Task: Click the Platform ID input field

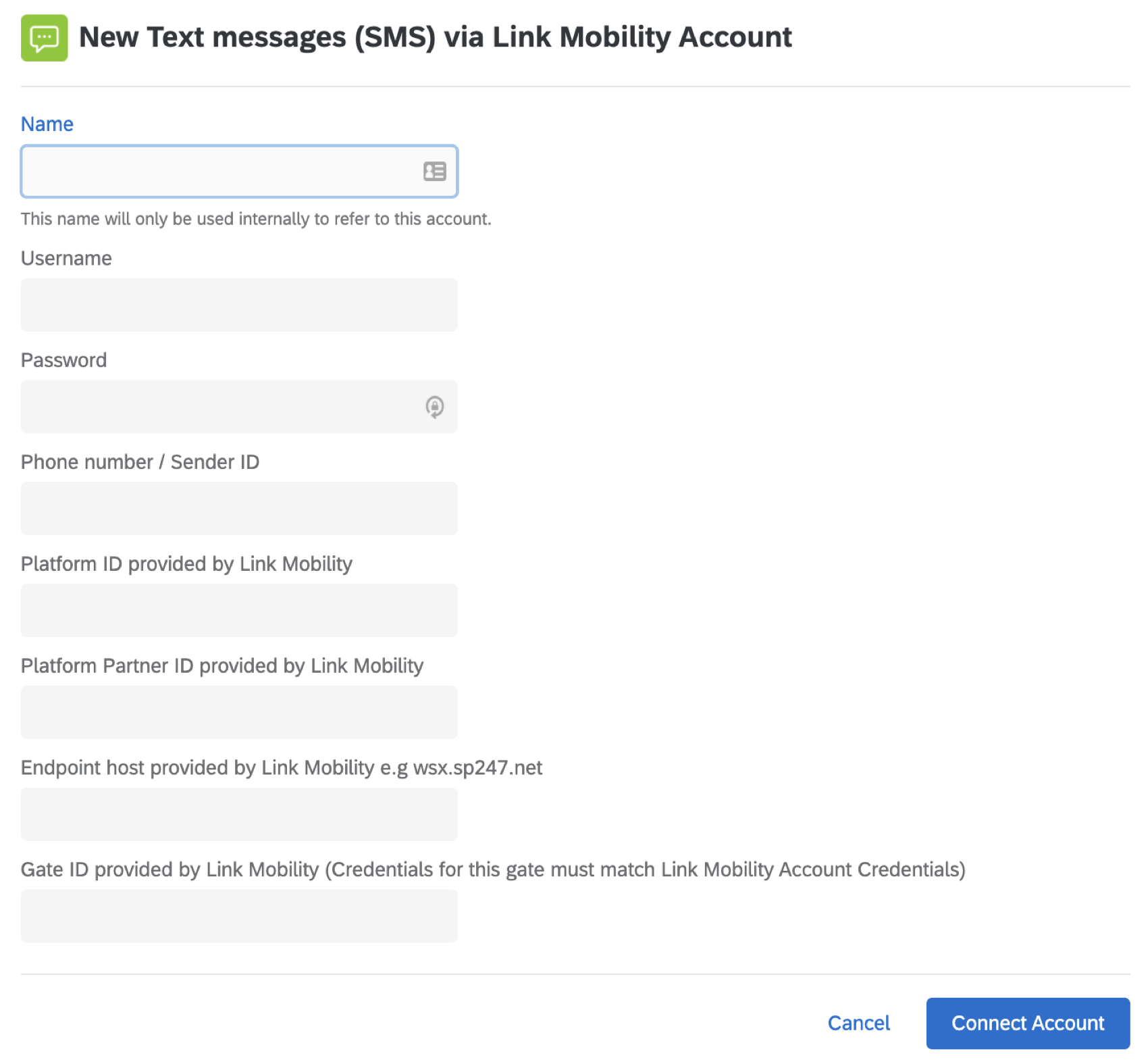Action: [x=239, y=610]
